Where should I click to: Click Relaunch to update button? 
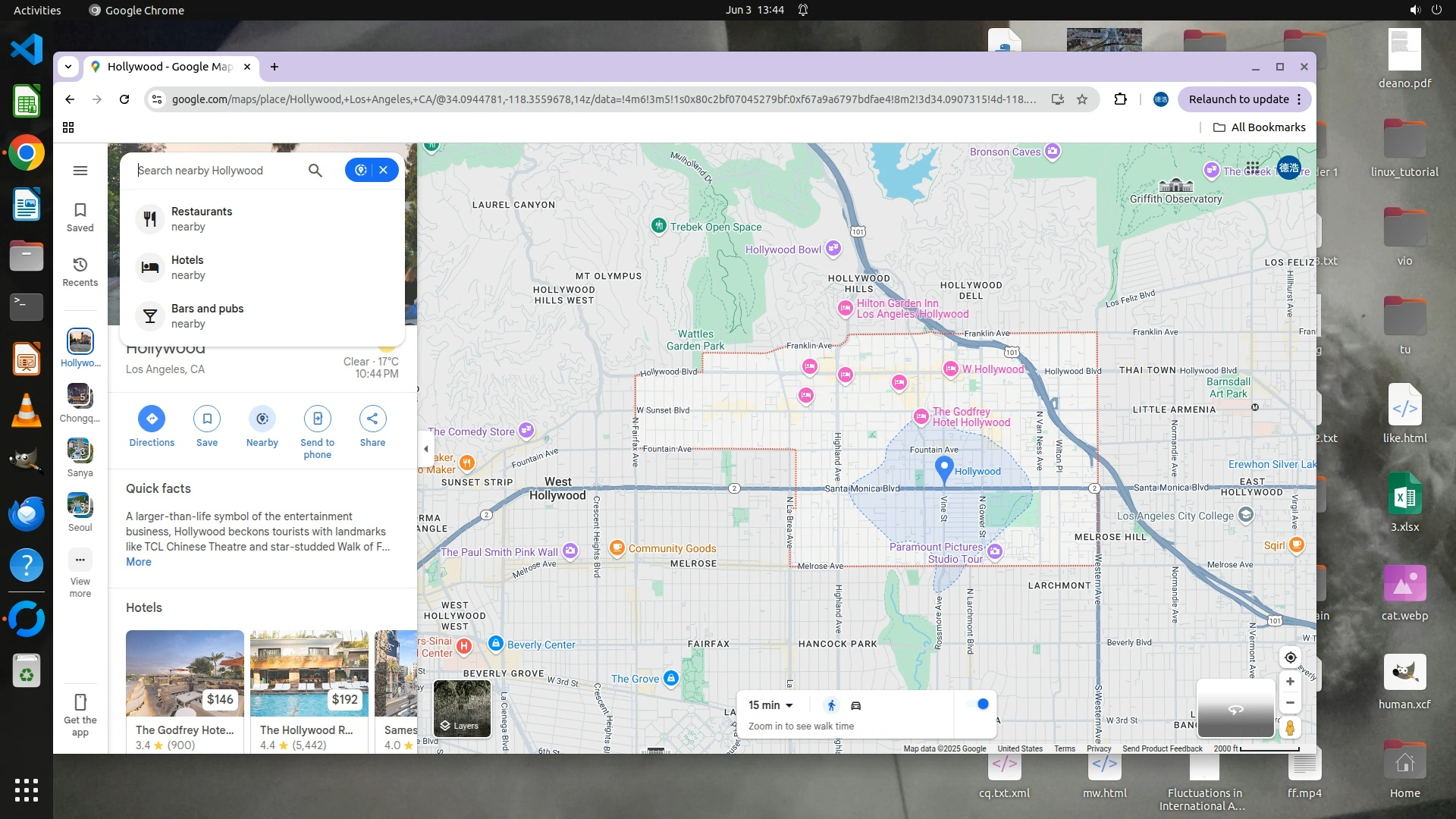tap(1238, 99)
